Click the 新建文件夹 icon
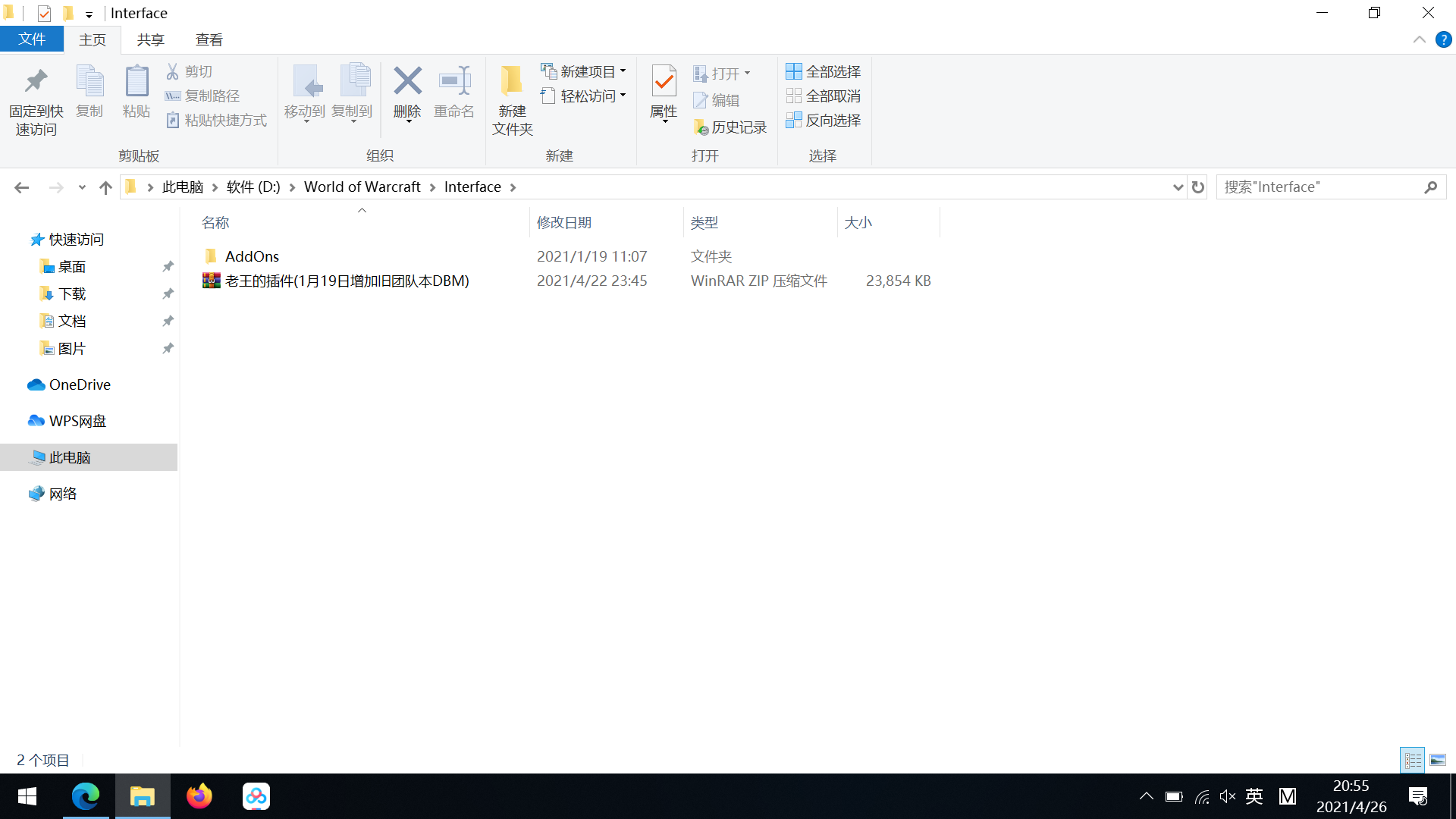Image resolution: width=1456 pixels, height=819 pixels. pos(512,99)
